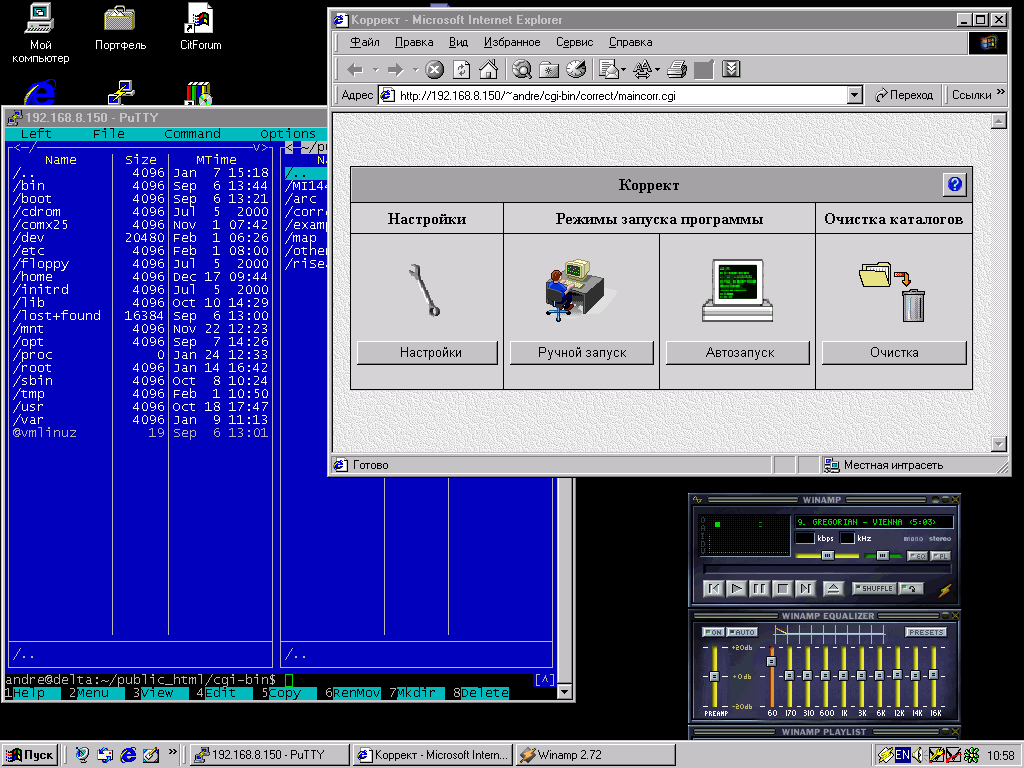Click the Winamp balance slider
The height and width of the screenshot is (768, 1024).
coord(882,556)
